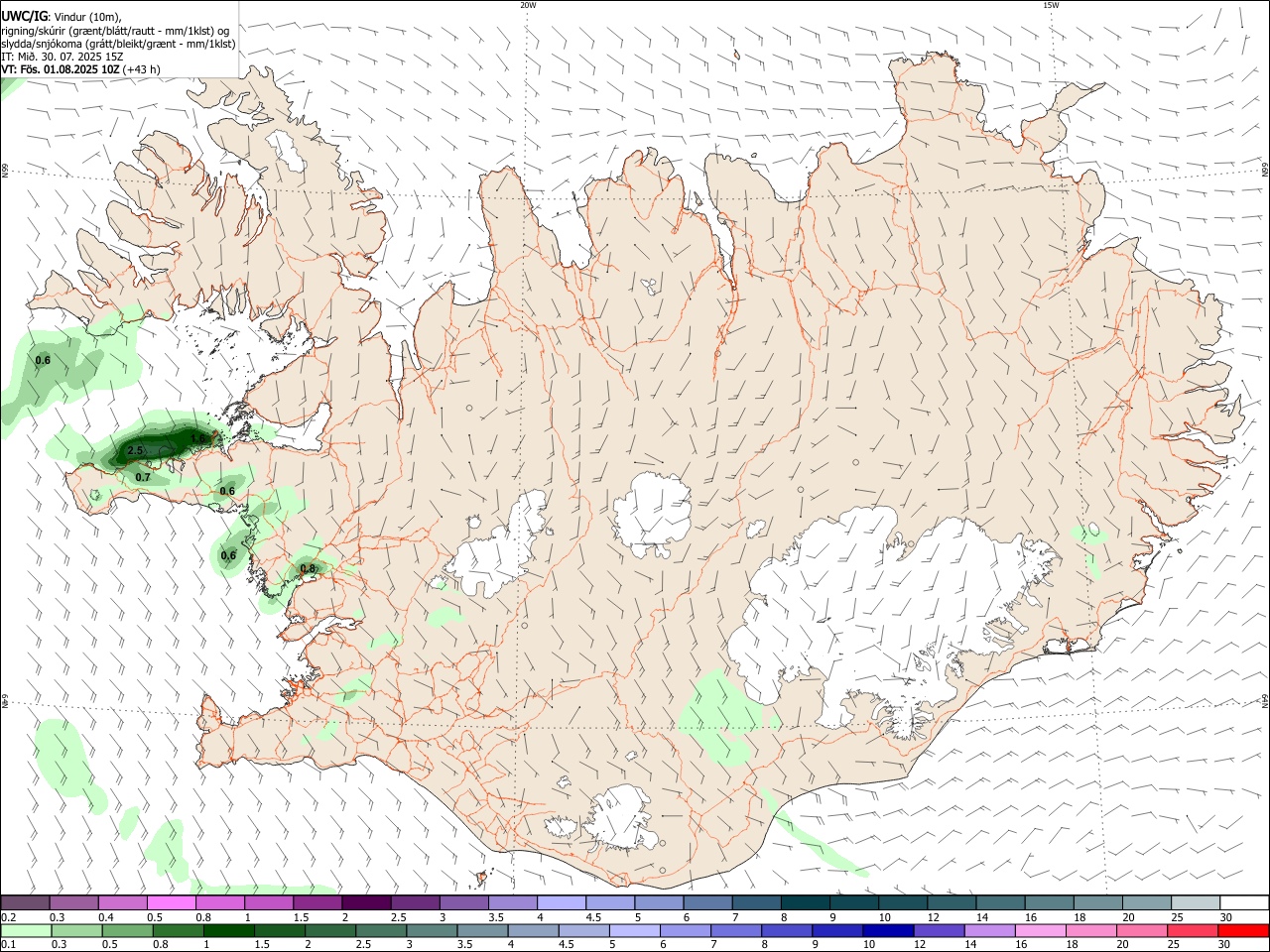1270x952 pixels.
Task: Click the 15W longitude label
Action: coord(1051,5)
